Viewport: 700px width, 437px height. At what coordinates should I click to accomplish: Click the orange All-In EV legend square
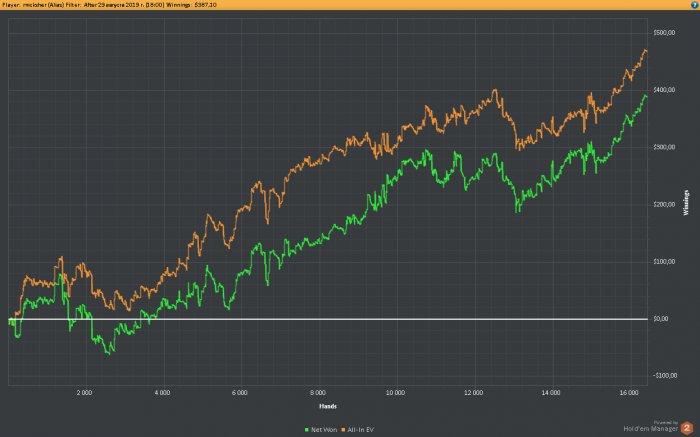tap(344, 430)
